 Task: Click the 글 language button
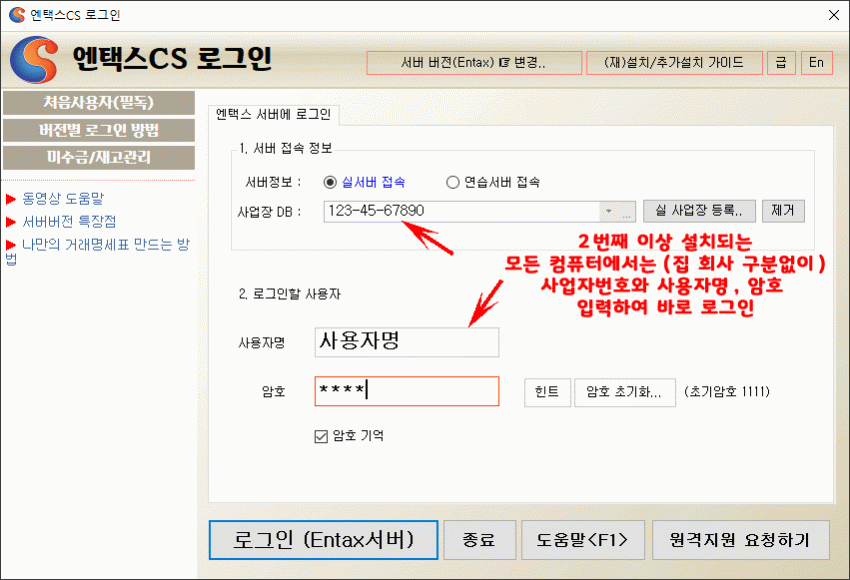pyautogui.click(x=781, y=63)
